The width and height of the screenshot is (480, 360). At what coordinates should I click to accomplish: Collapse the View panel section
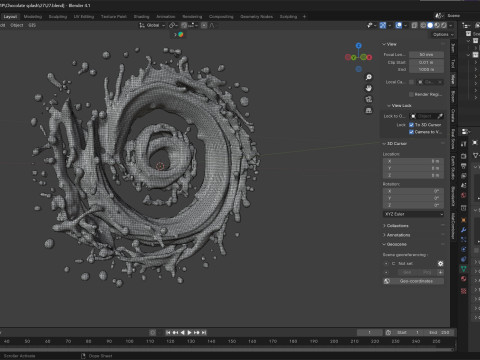click(389, 44)
